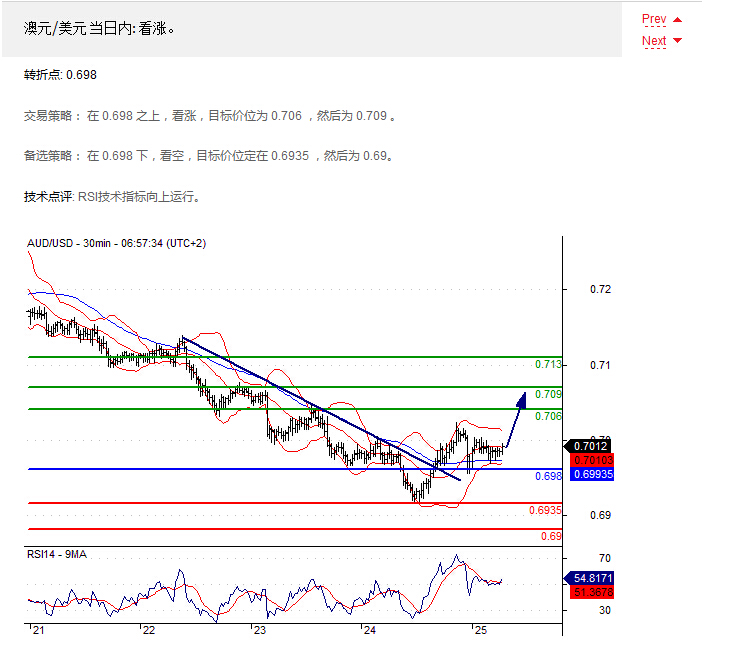734x649 pixels.
Task: Click the 0.706 green target label
Action: (x=548, y=416)
